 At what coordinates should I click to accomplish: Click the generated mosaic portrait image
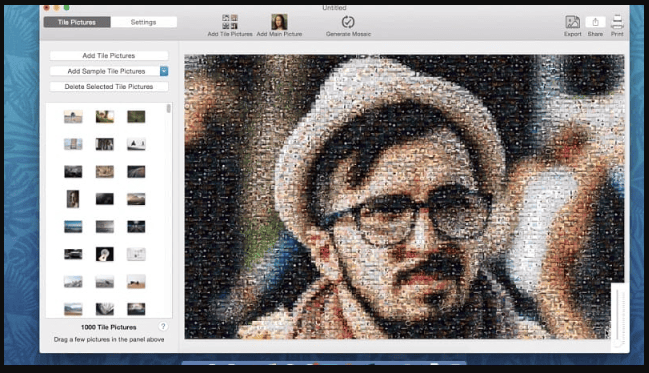coord(404,197)
